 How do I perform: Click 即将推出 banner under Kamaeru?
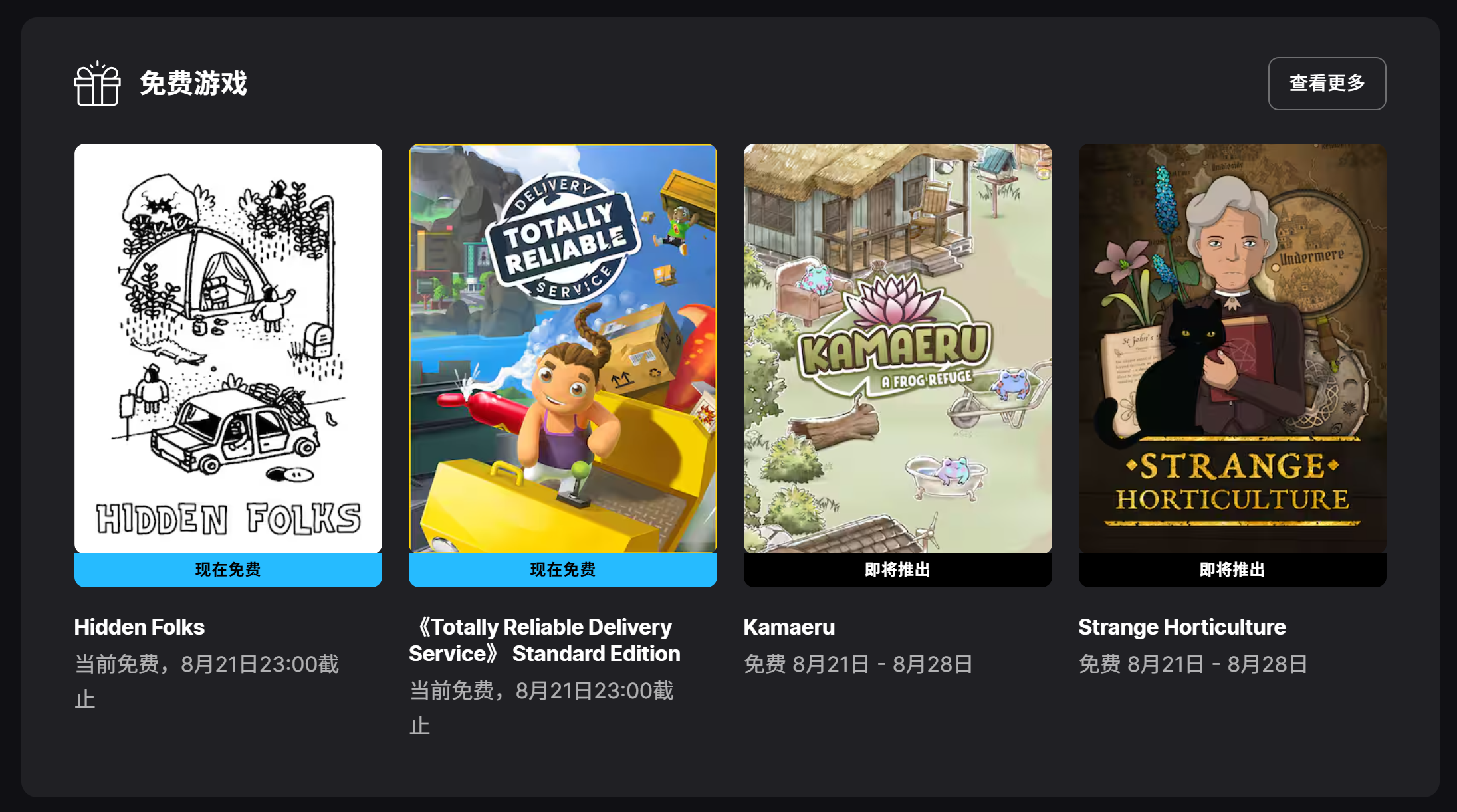[x=897, y=569]
